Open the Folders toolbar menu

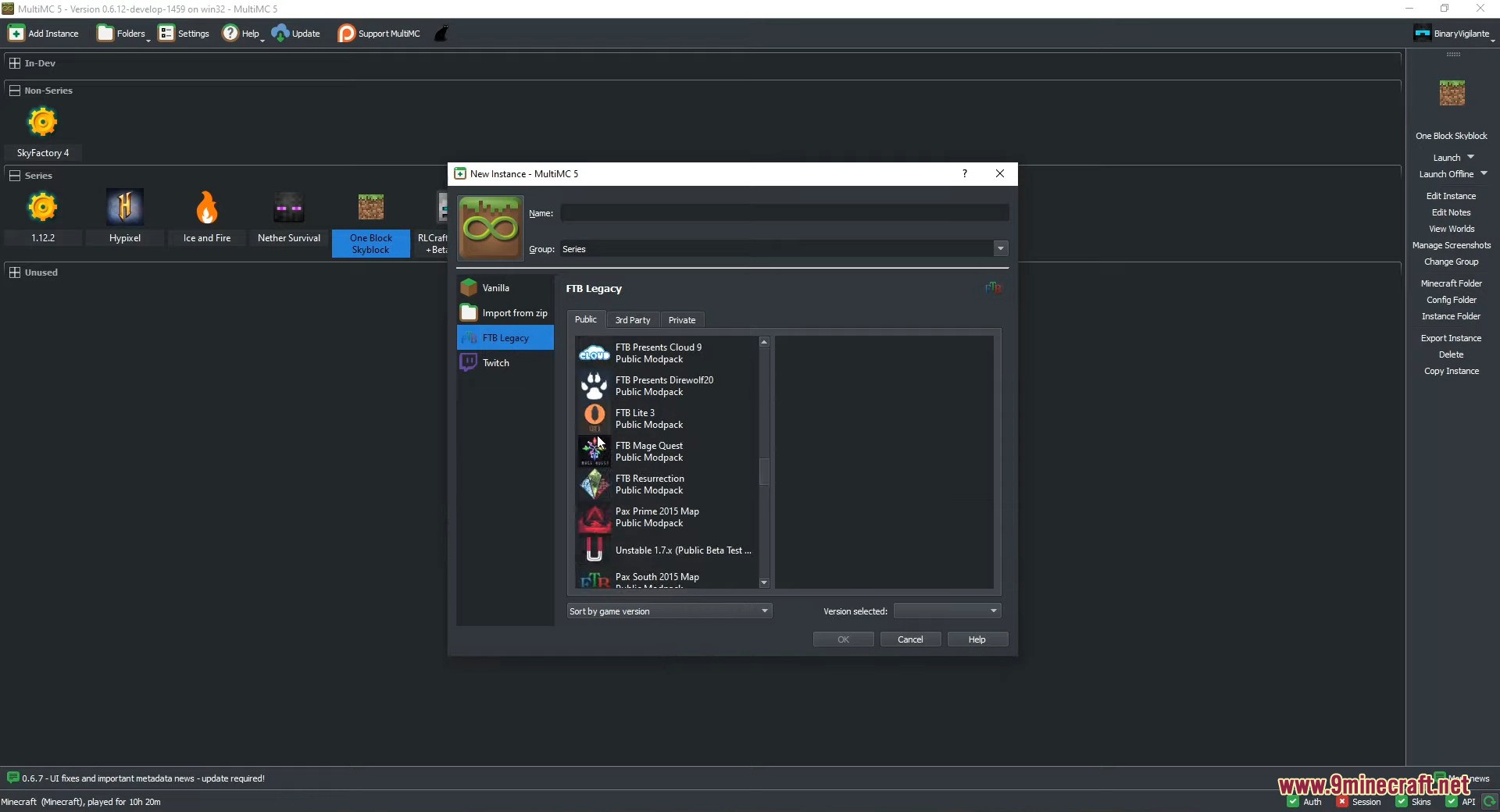click(x=122, y=34)
